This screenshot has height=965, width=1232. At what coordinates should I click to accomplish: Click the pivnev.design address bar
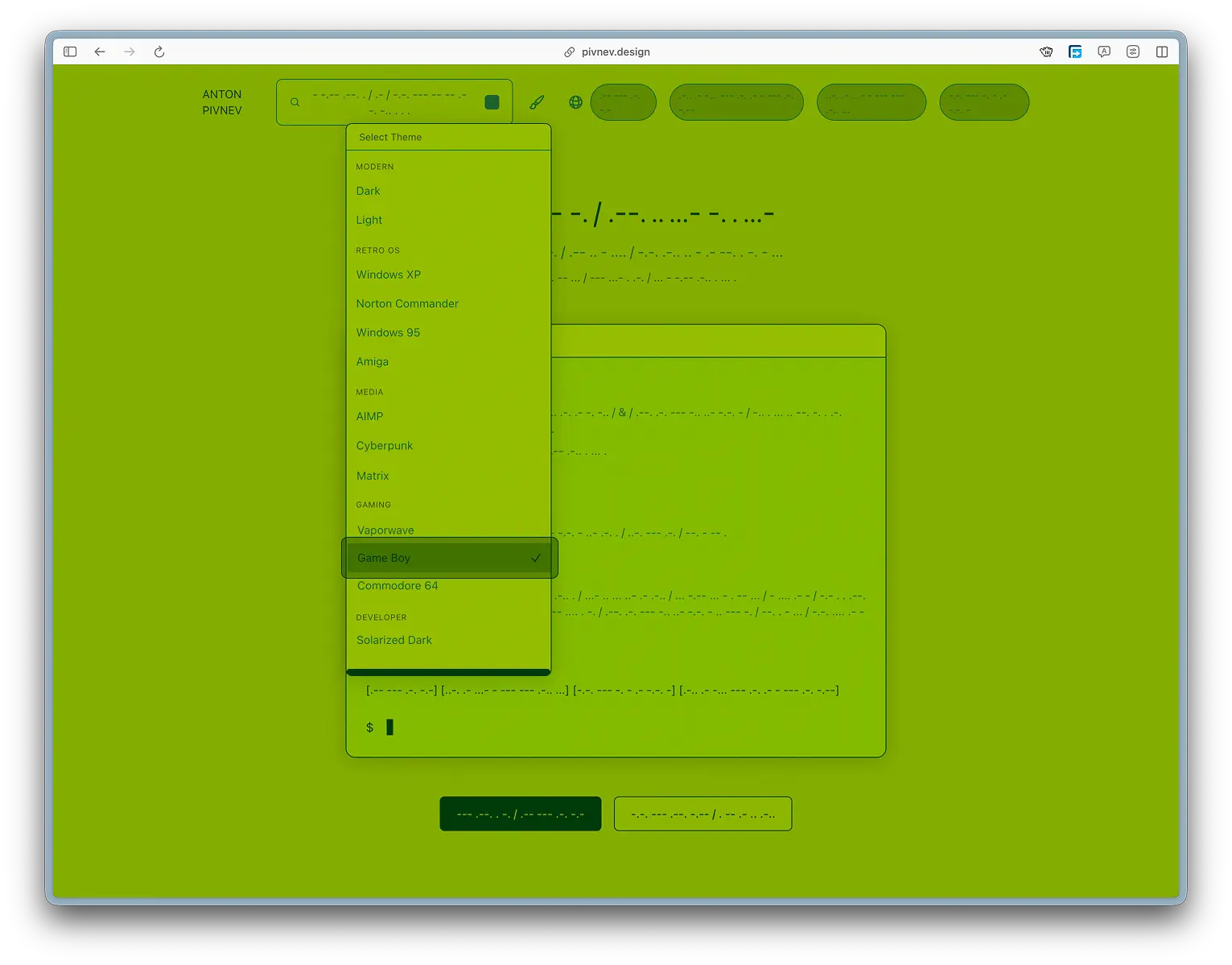616,52
